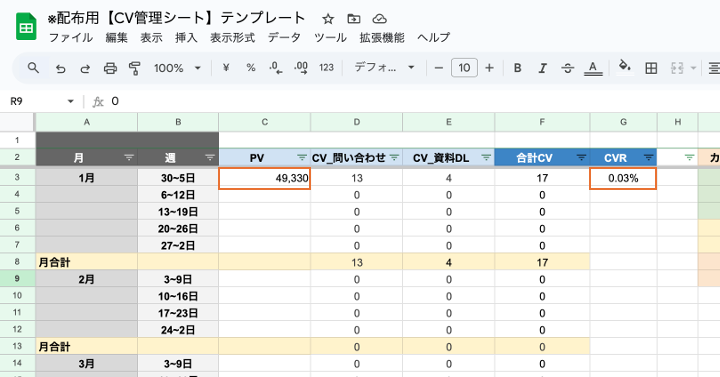Open filter dropdown on PV column header
This screenshot has width=720, height=377.
[x=302, y=158]
